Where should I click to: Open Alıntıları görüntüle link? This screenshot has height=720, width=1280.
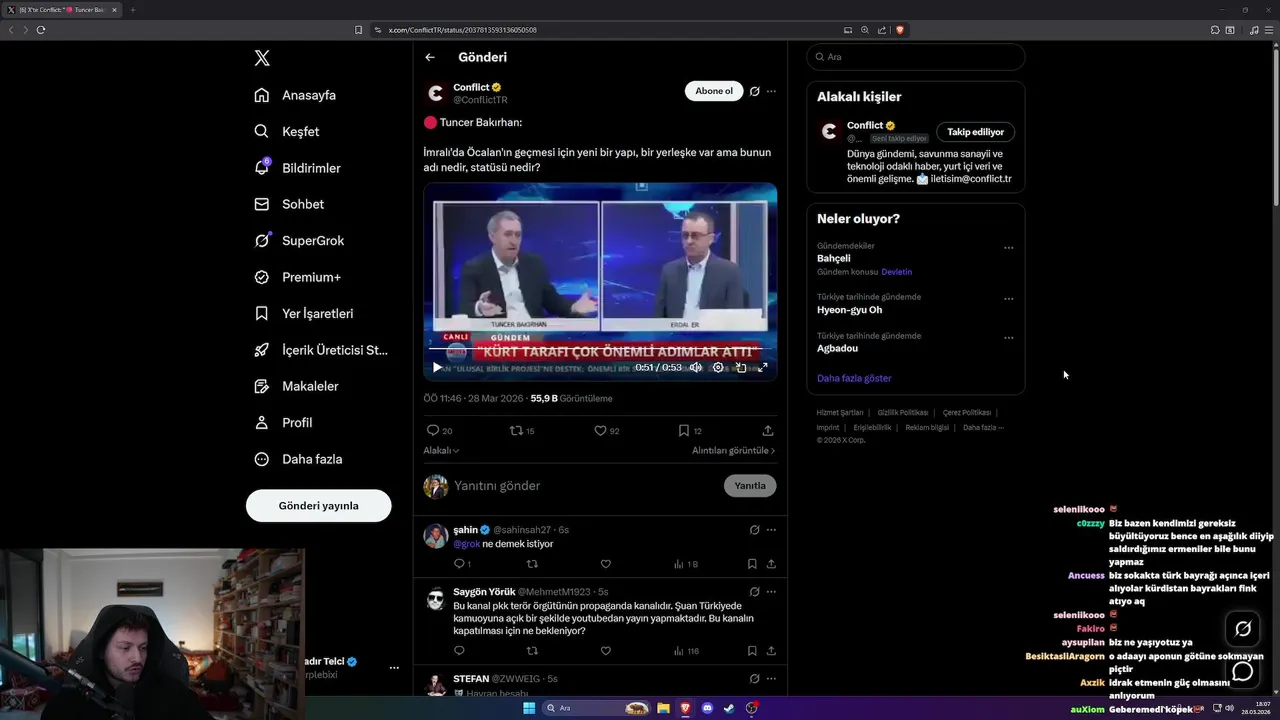tap(733, 450)
